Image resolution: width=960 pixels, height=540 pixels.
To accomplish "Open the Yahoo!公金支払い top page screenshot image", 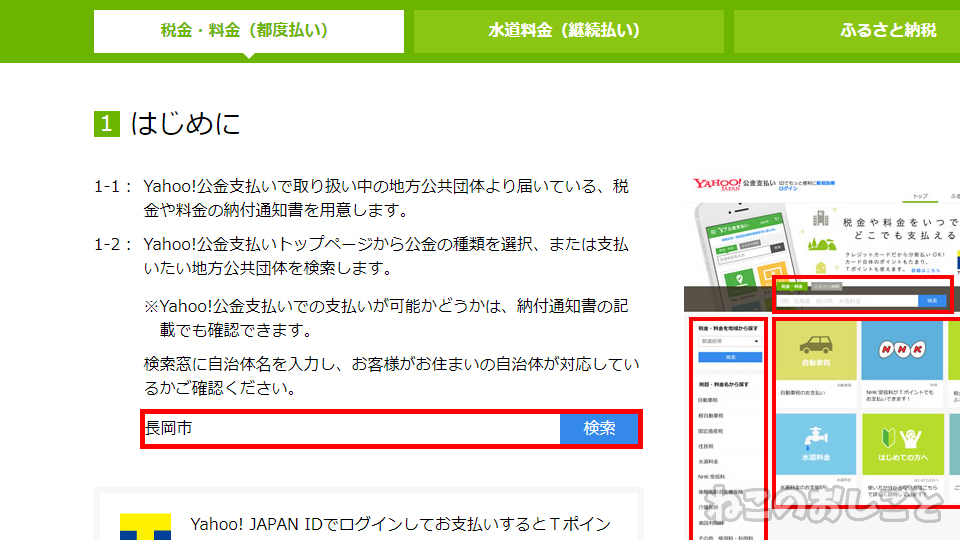I will (x=822, y=358).
